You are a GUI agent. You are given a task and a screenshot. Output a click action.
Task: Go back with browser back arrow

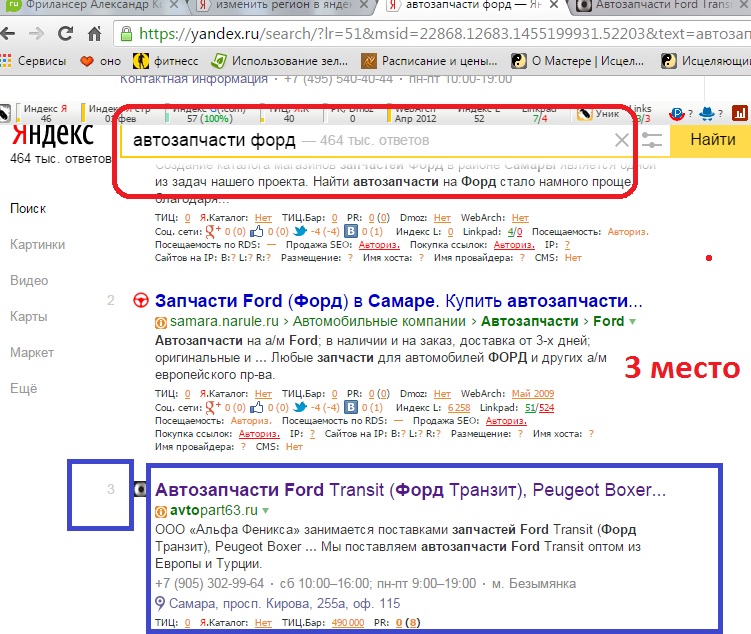tap(8, 34)
